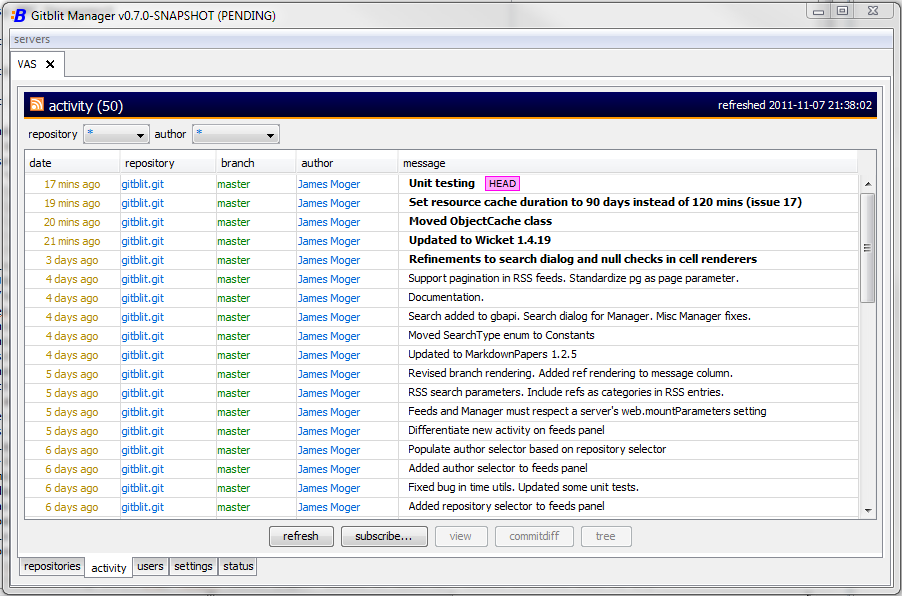The width and height of the screenshot is (902, 596).
Task: Switch to the users tab
Action: click(150, 566)
